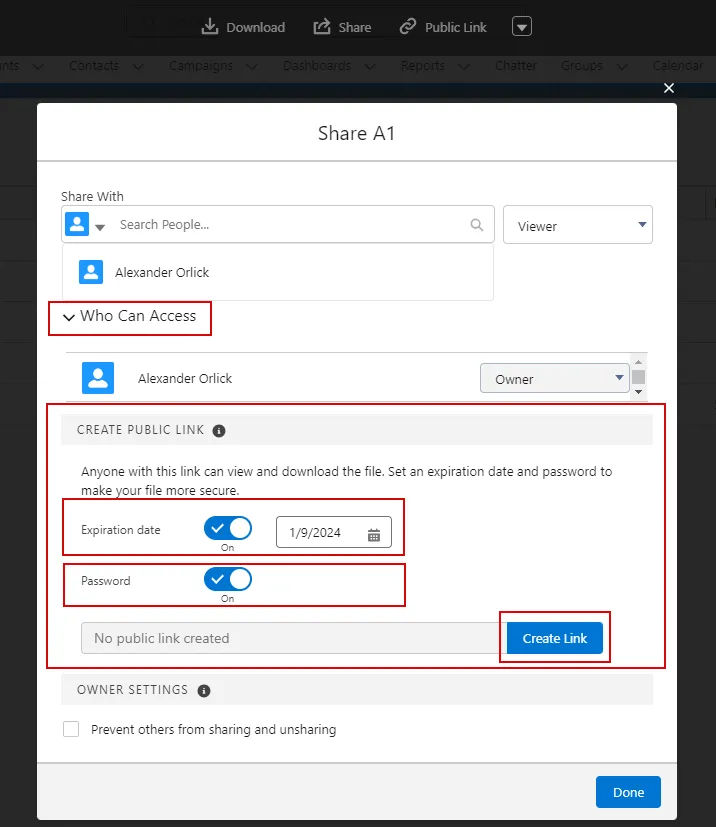
Task: Disable the Password toggle
Action: [x=228, y=578]
